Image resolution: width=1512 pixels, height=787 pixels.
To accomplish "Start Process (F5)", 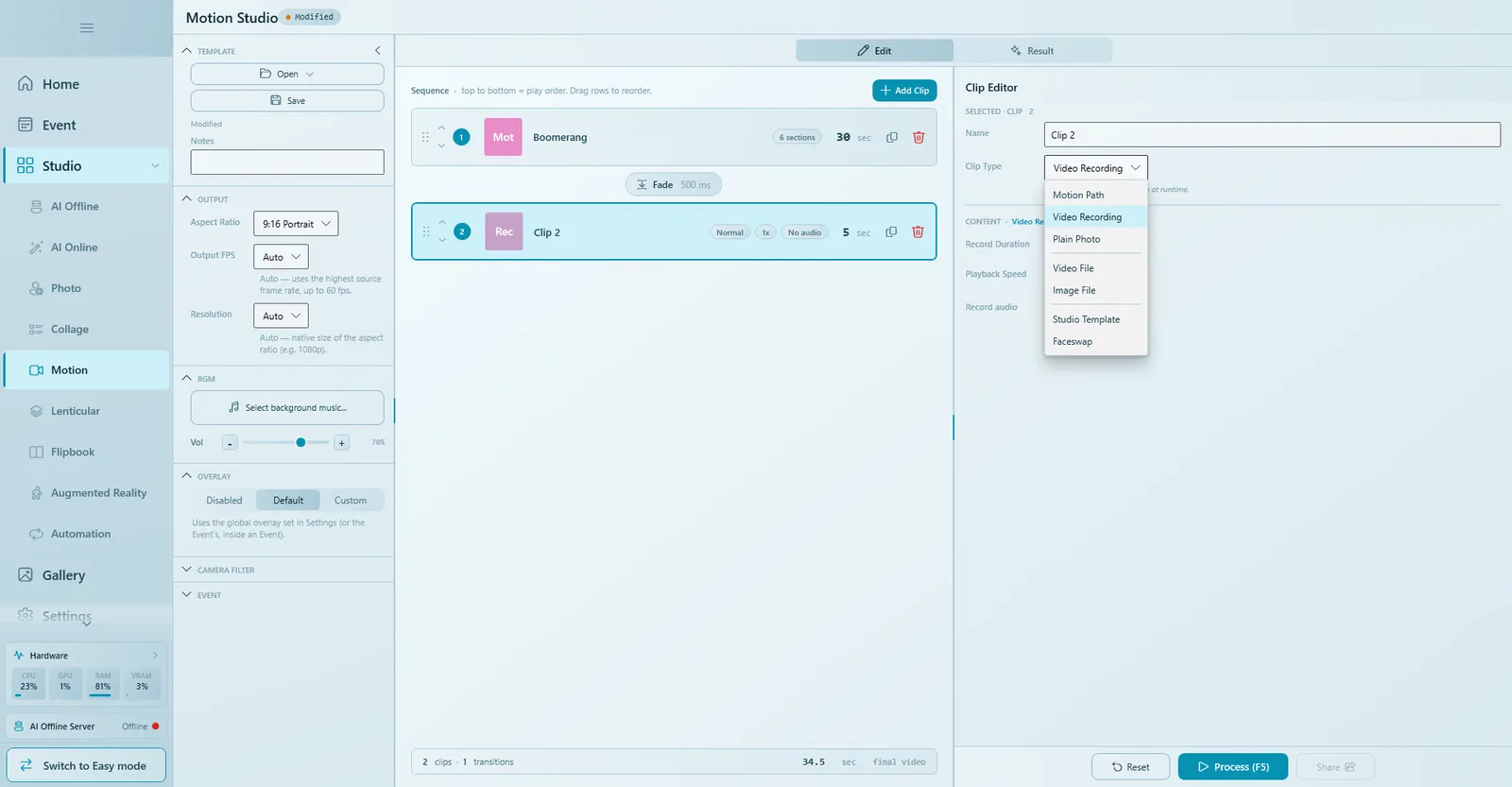I will click(x=1232, y=766).
